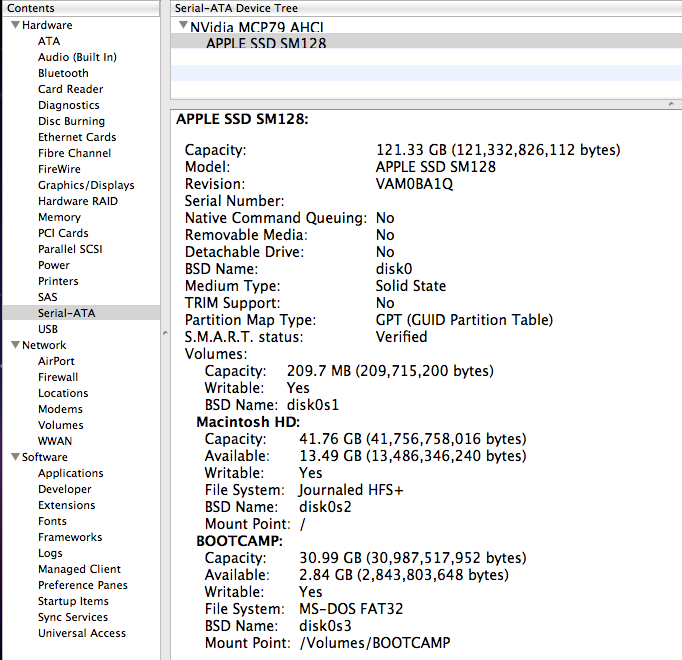The image size is (682, 660).
Task: Open Sync Services entry
Action: (73, 617)
